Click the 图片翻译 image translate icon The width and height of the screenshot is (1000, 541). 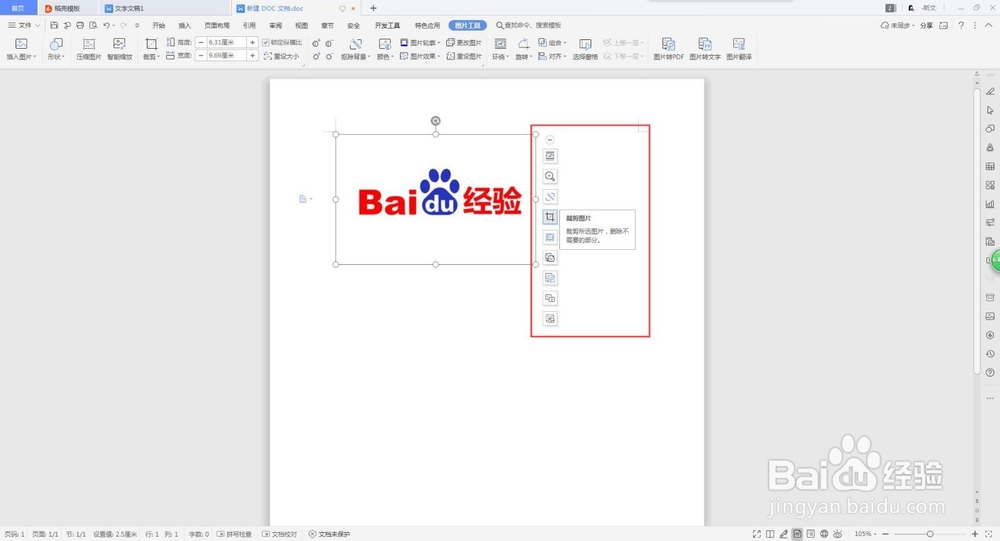tap(739, 48)
